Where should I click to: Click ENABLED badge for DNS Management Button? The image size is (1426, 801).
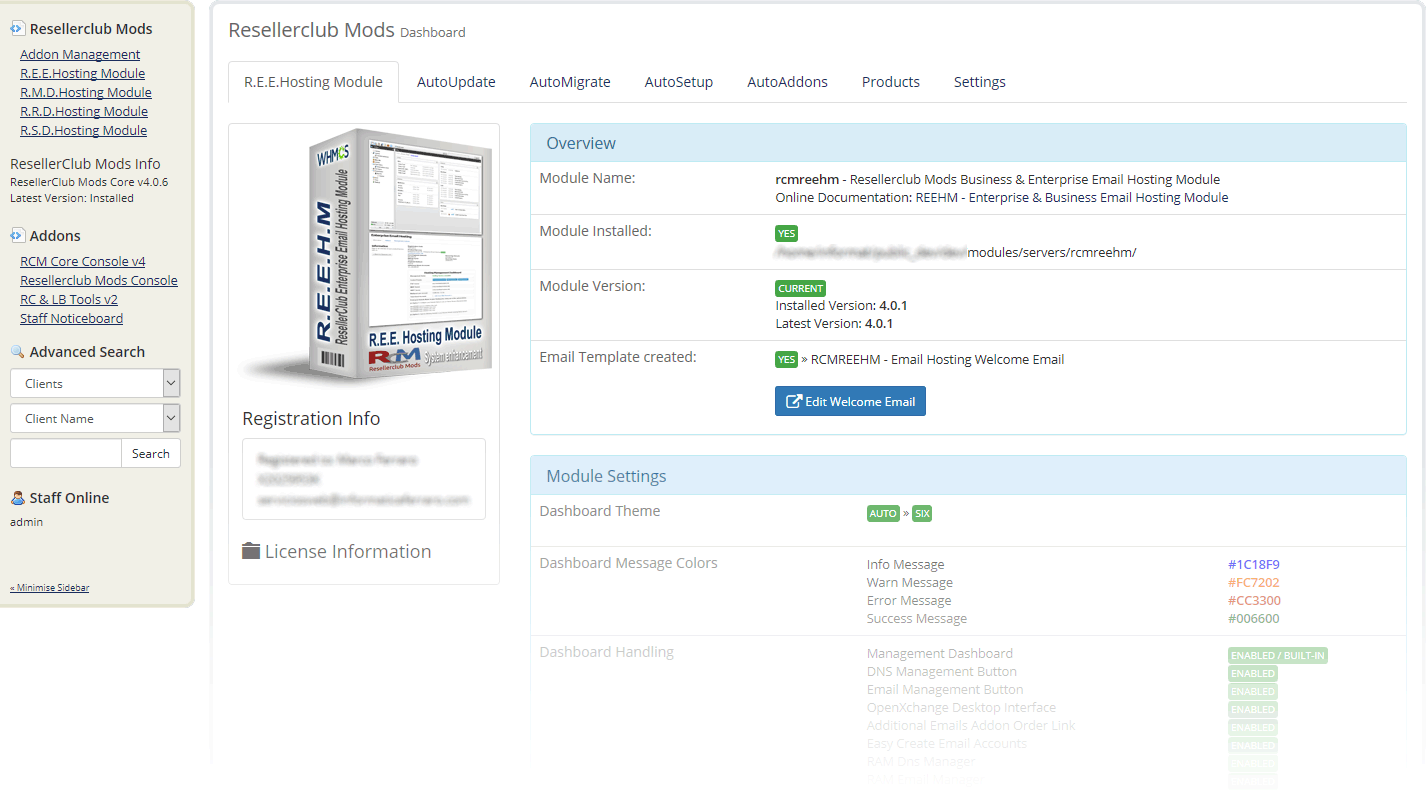(x=1253, y=673)
